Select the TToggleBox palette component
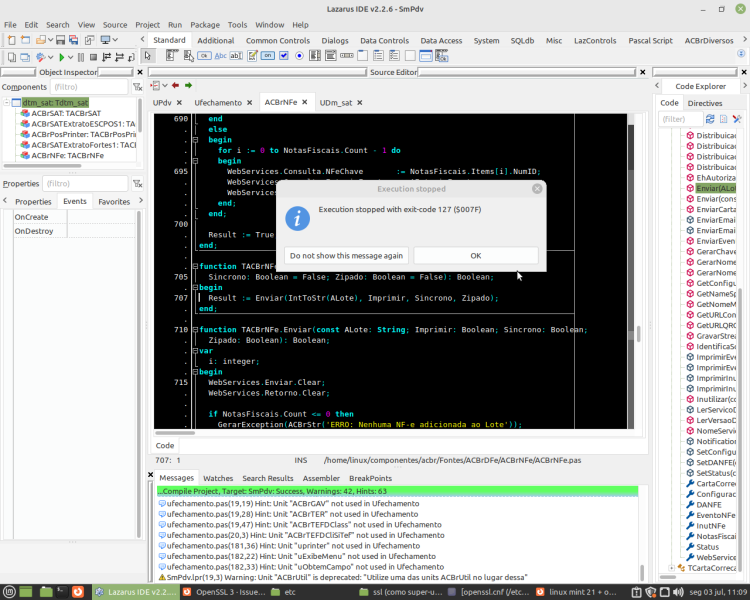The height and width of the screenshot is (600, 750). (268, 56)
